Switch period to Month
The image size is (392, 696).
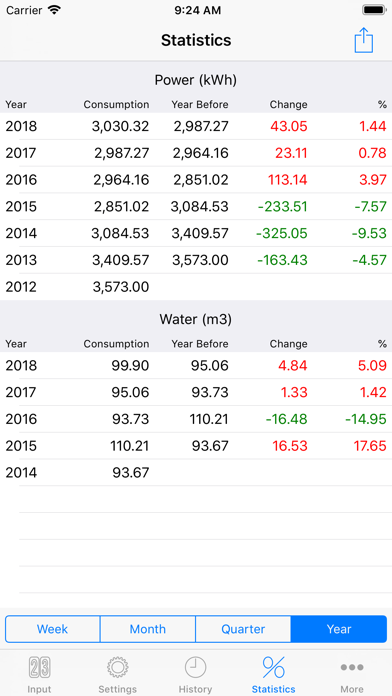[x=148, y=629]
